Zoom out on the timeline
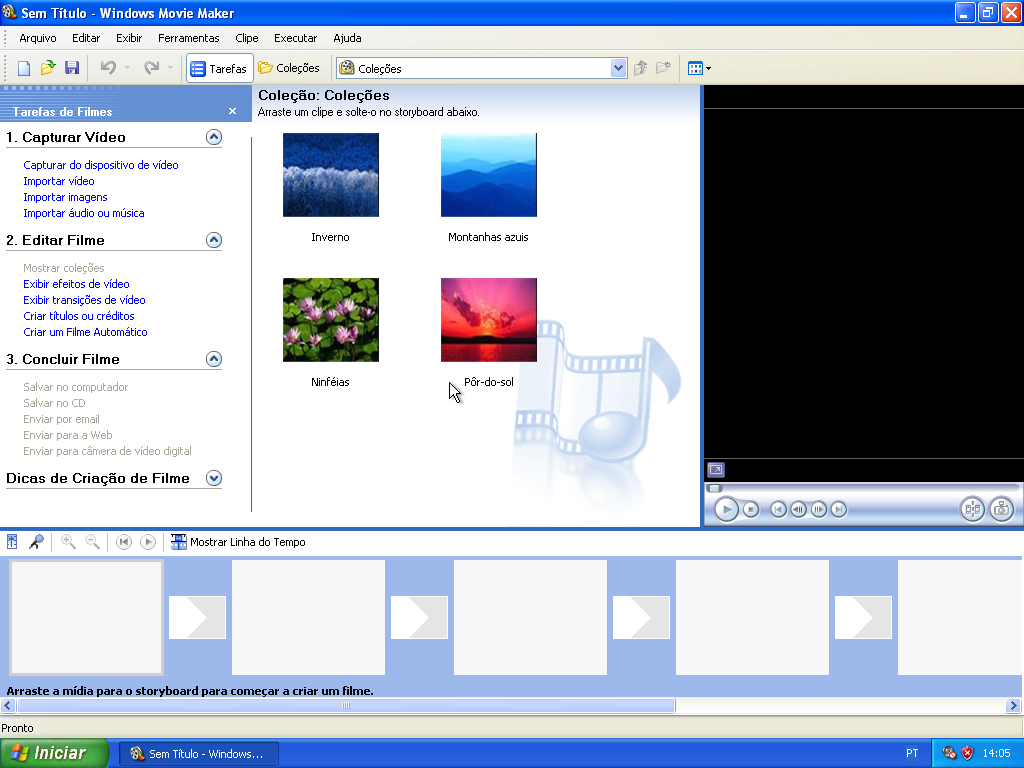The height and width of the screenshot is (768, 1024). pyautogui.click(x=93, y=542)
